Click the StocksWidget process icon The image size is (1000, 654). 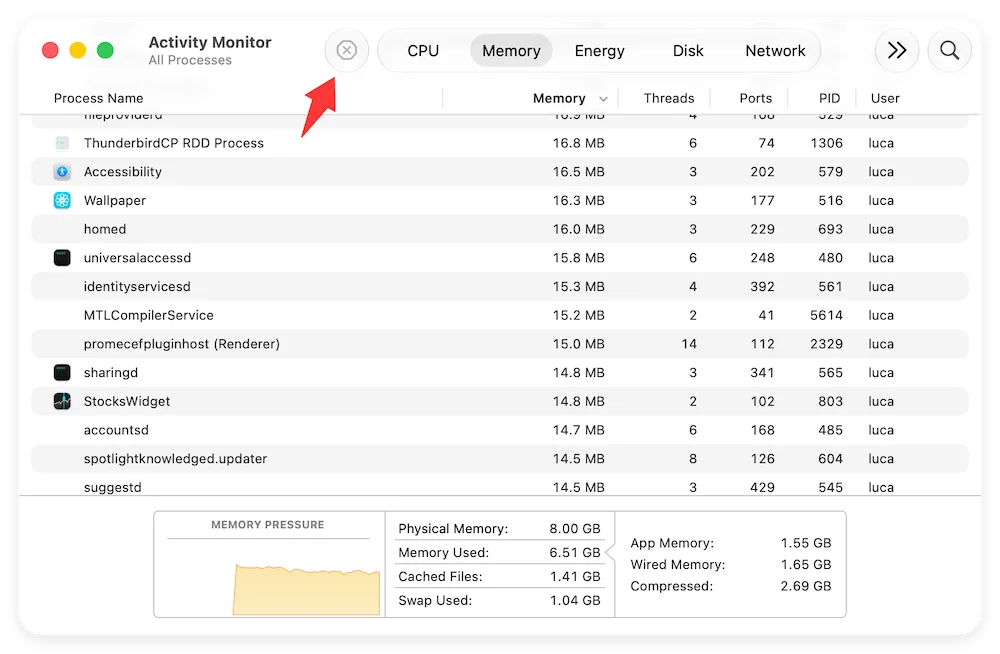pyautogui.click(x=62, y=401)
